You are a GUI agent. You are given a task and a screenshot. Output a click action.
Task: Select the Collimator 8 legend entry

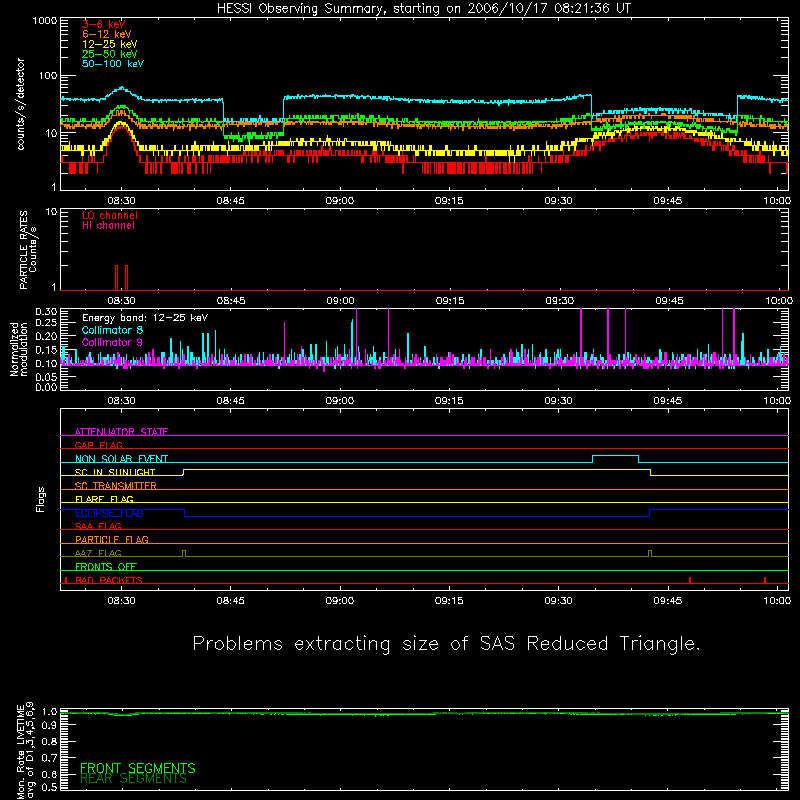click(112, 330)
